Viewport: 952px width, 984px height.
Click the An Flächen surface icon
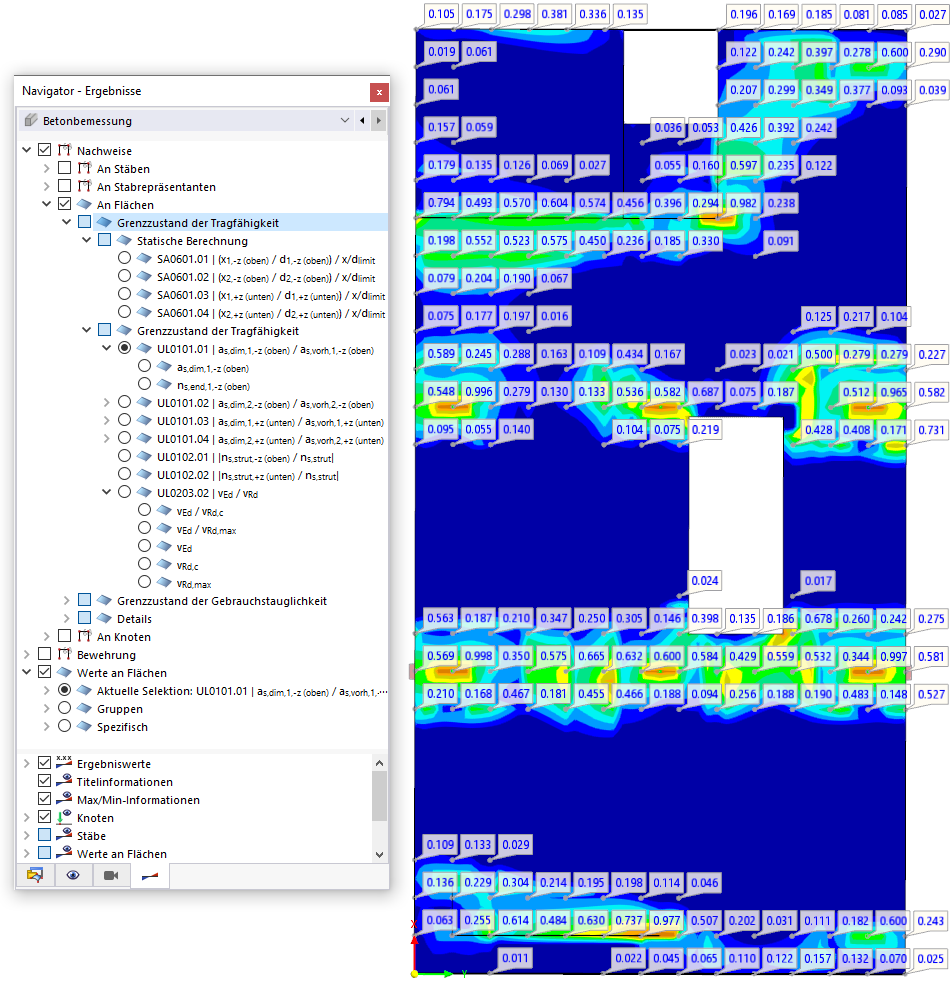point(84,205)
